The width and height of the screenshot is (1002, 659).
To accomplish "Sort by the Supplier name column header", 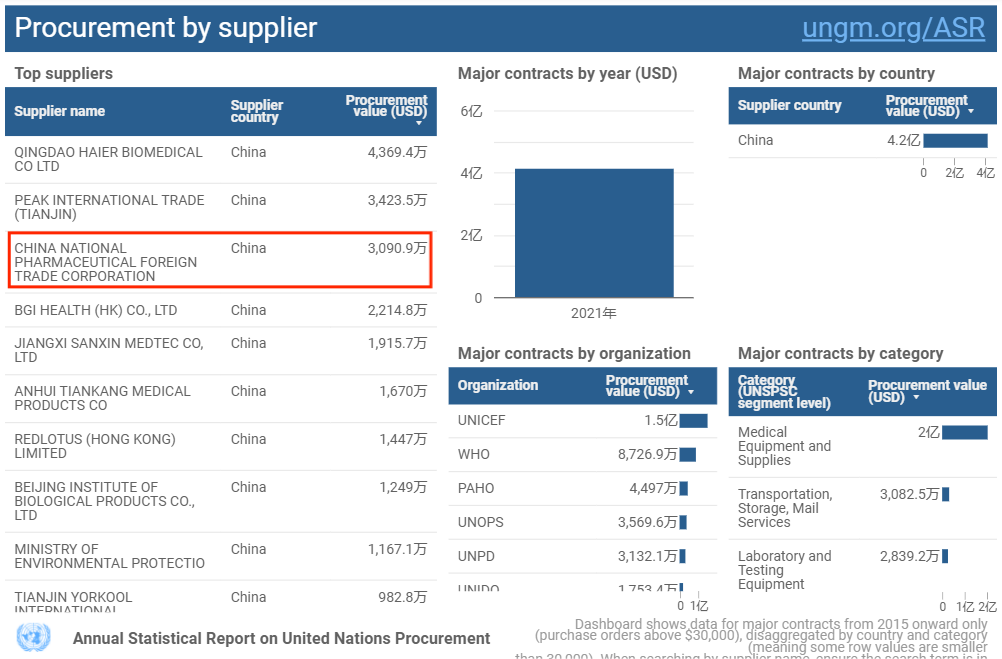I will coord(59,111).
